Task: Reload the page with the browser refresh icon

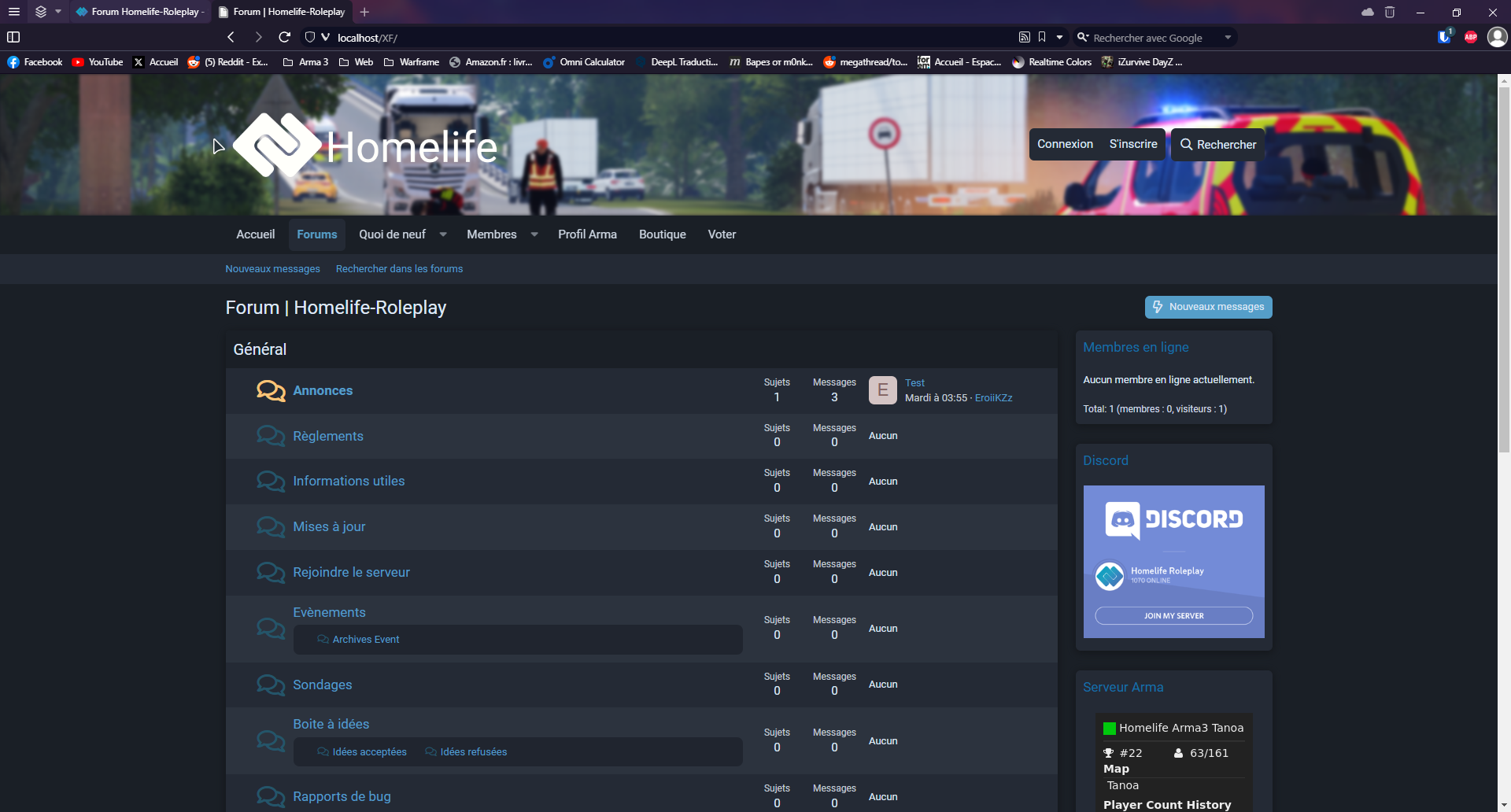Action: coord(285,37)
